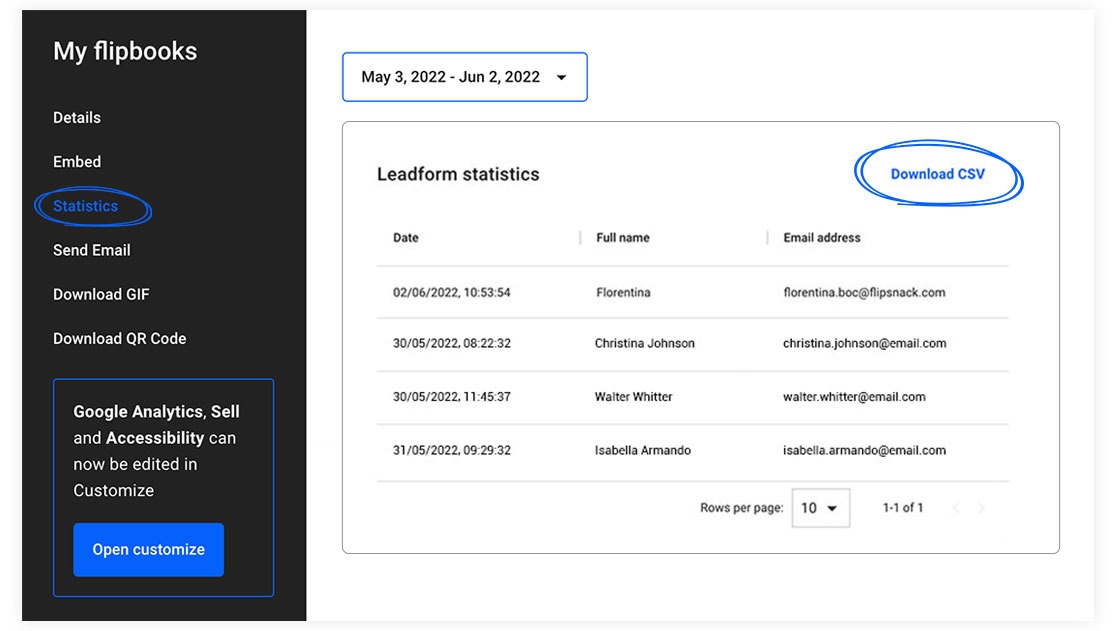This screenshot has height=631, width=1117.
Task: Choose Download QR Code in sidebar
Action: coord(120,338)
